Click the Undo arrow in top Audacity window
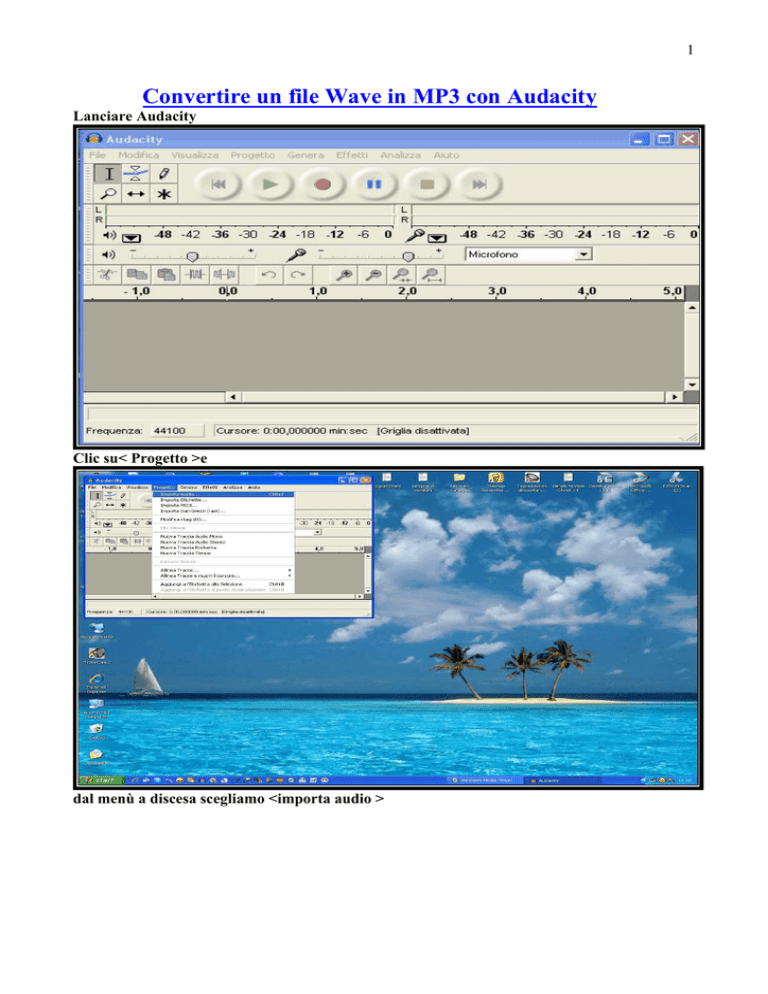 click(x=269, y=274)
